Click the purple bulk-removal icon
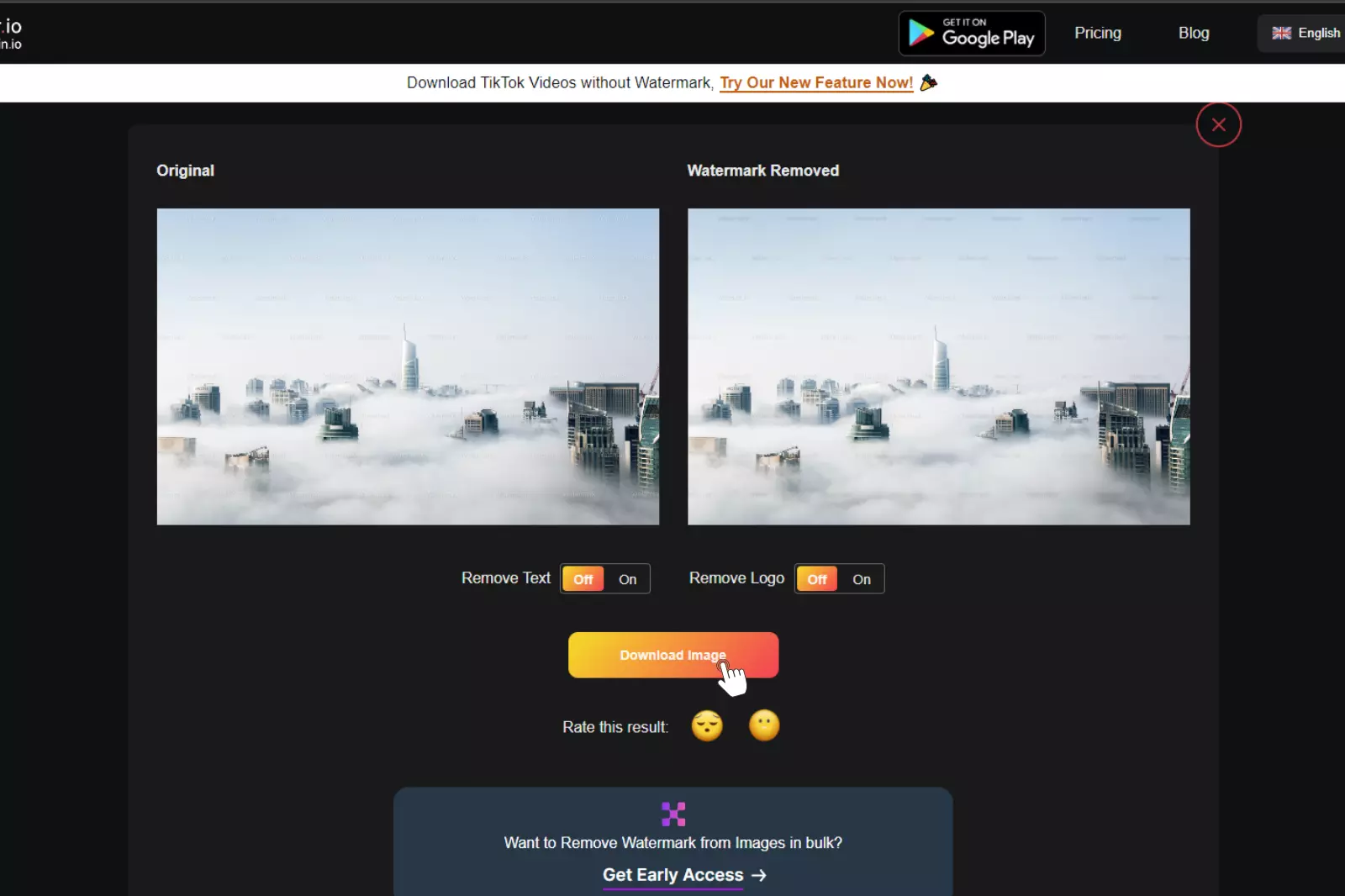 tap(672, 814)
